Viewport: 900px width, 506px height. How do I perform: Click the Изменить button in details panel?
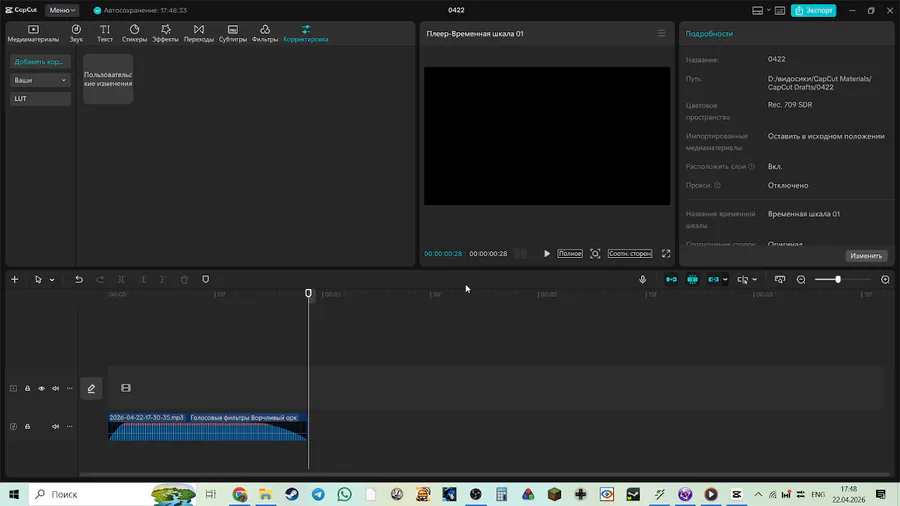pos(866,256)
